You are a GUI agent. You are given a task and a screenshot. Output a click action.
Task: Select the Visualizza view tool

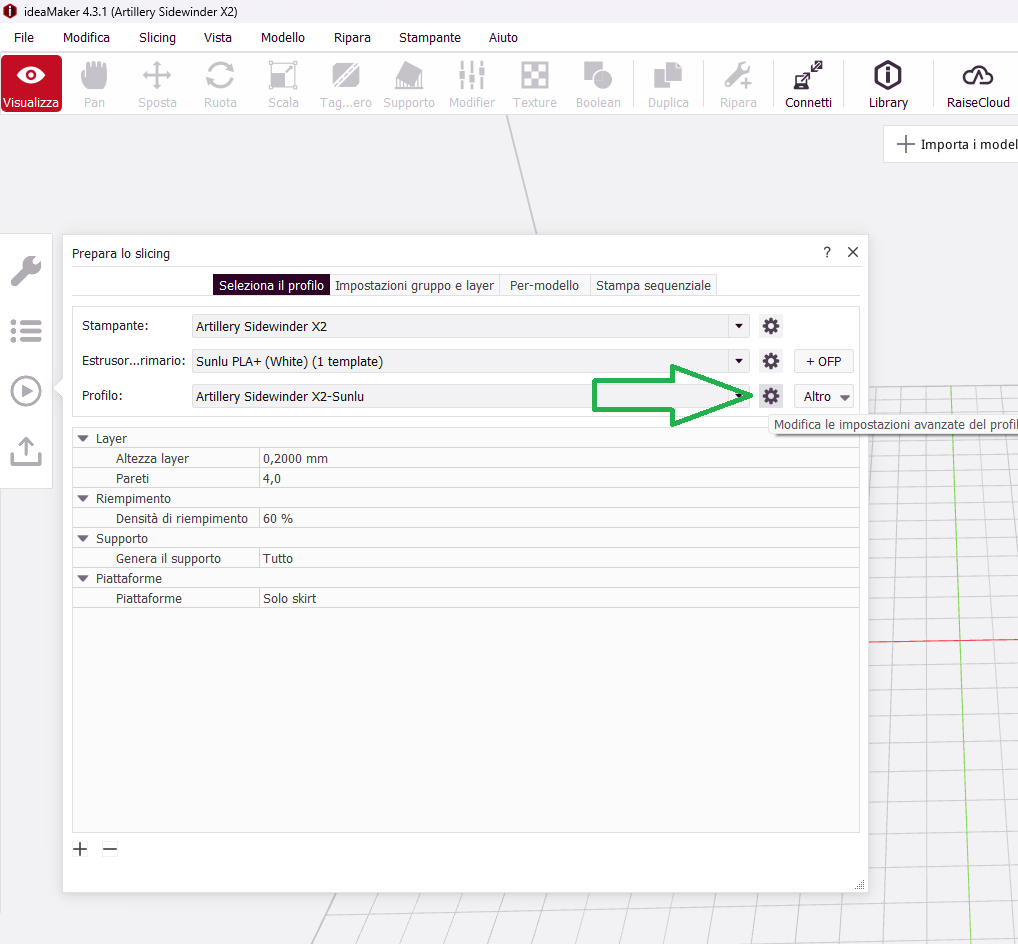tap(31, 84)
